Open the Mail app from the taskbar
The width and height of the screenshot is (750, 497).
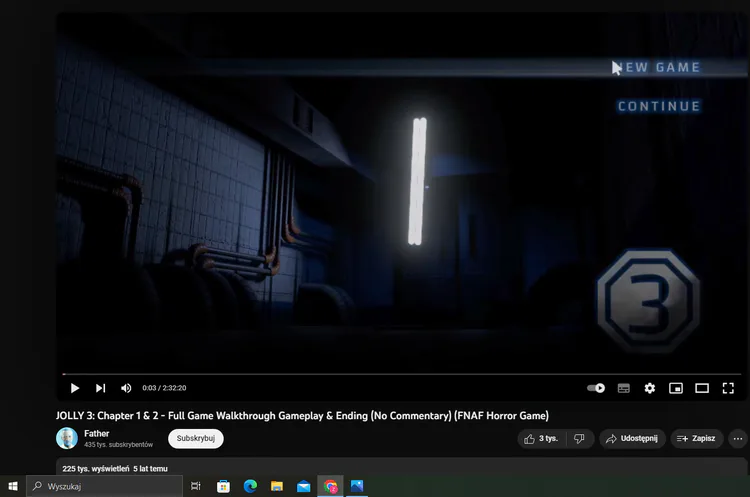pyautogui.click(x=303, y=486)
